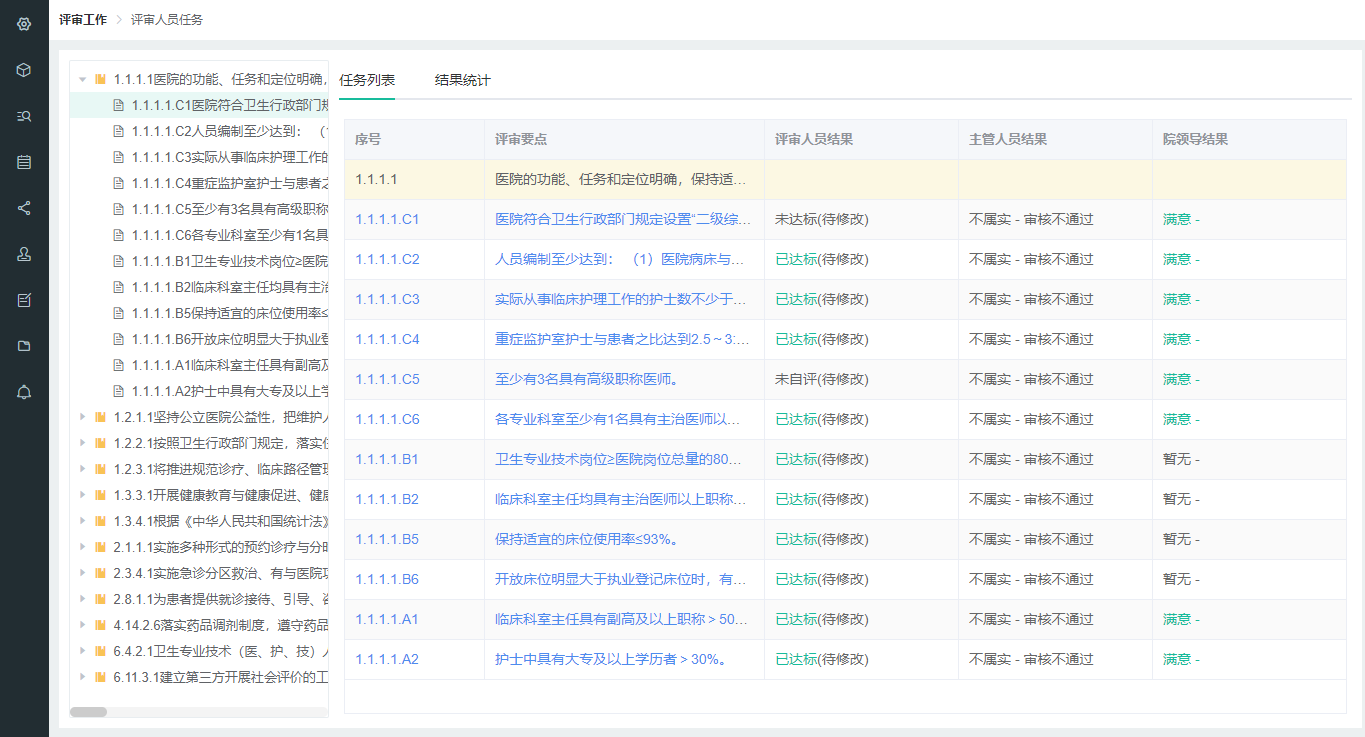Click the table list icon in the sidebar
1365x737 pixels.
(x=24, y=162)
